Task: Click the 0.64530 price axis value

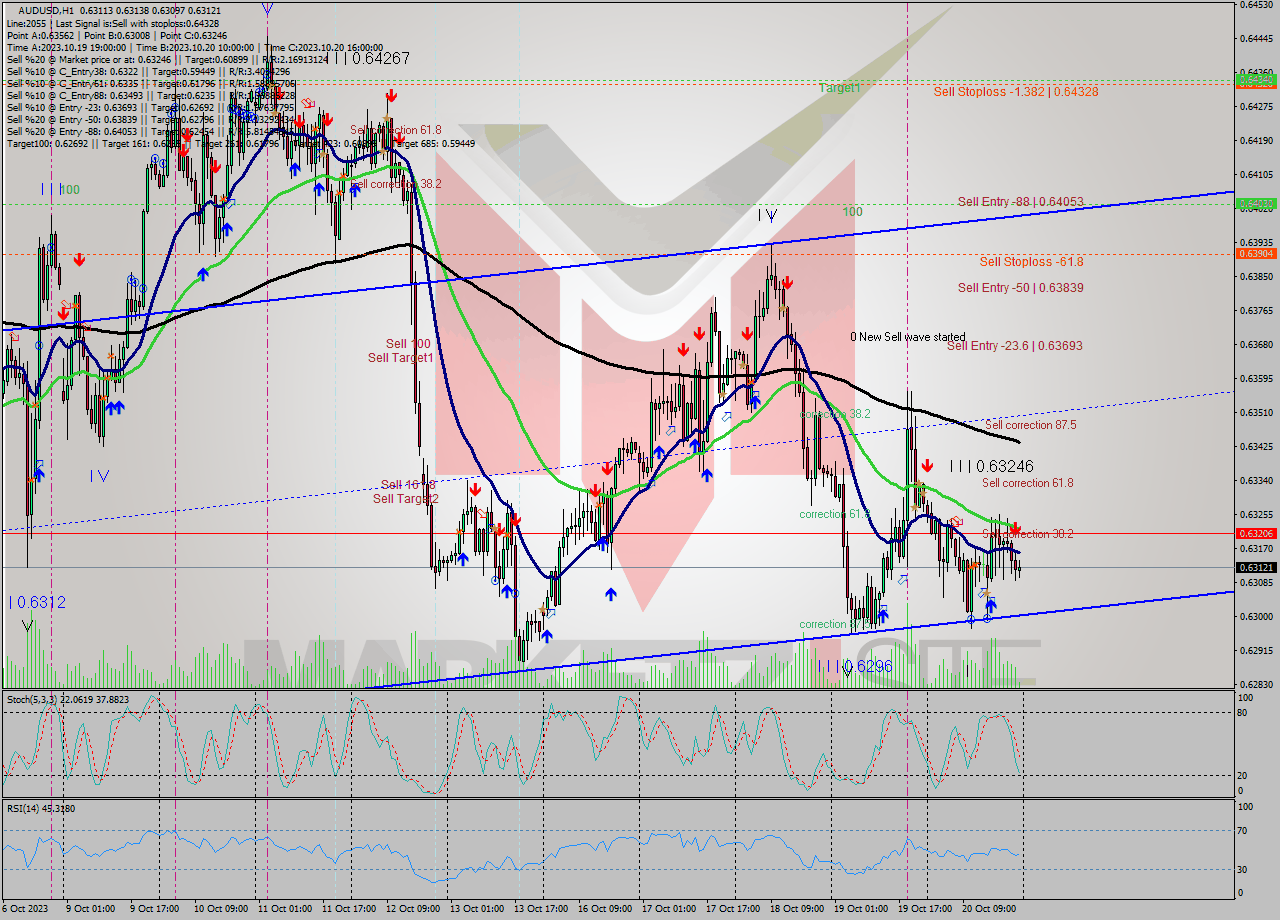Action: point(1257,4)
